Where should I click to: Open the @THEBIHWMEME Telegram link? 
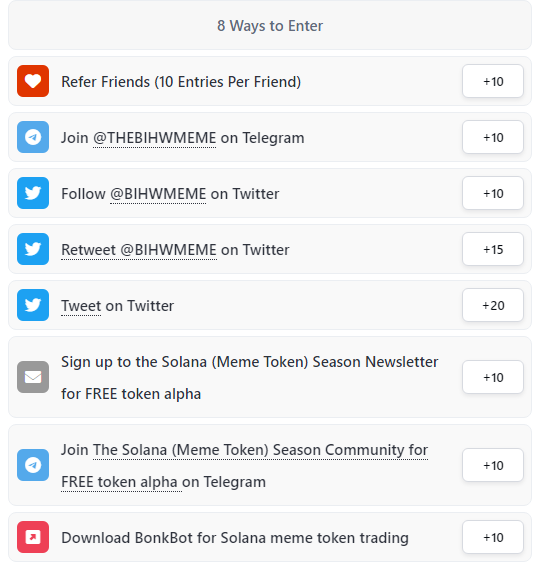pyautogui.click(x=155, y=138)
